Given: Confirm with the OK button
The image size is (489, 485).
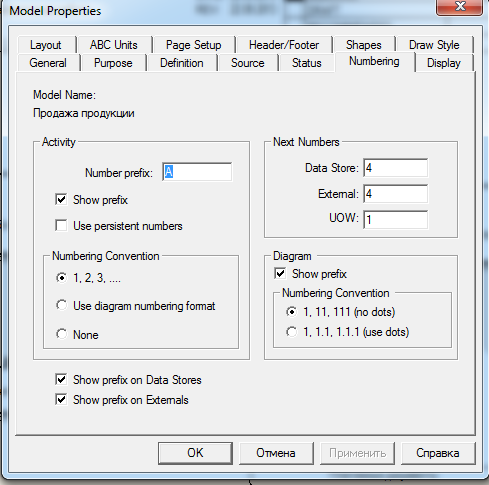Looking at the screenshot, I should pyautogui.click(x=195, y=453).
